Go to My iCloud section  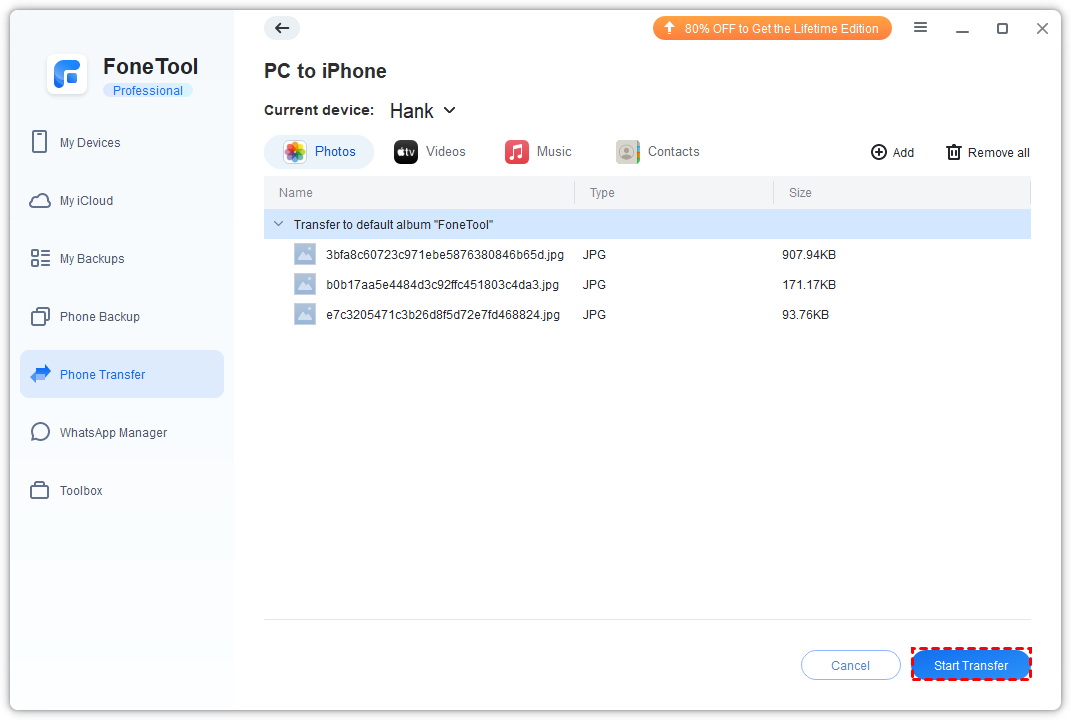(86, 201)
